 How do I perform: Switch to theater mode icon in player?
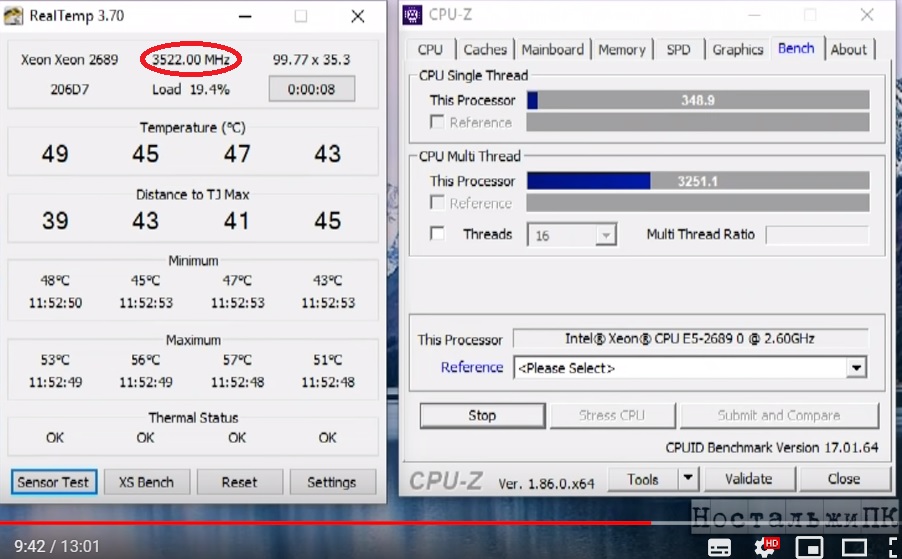(854, 547)
